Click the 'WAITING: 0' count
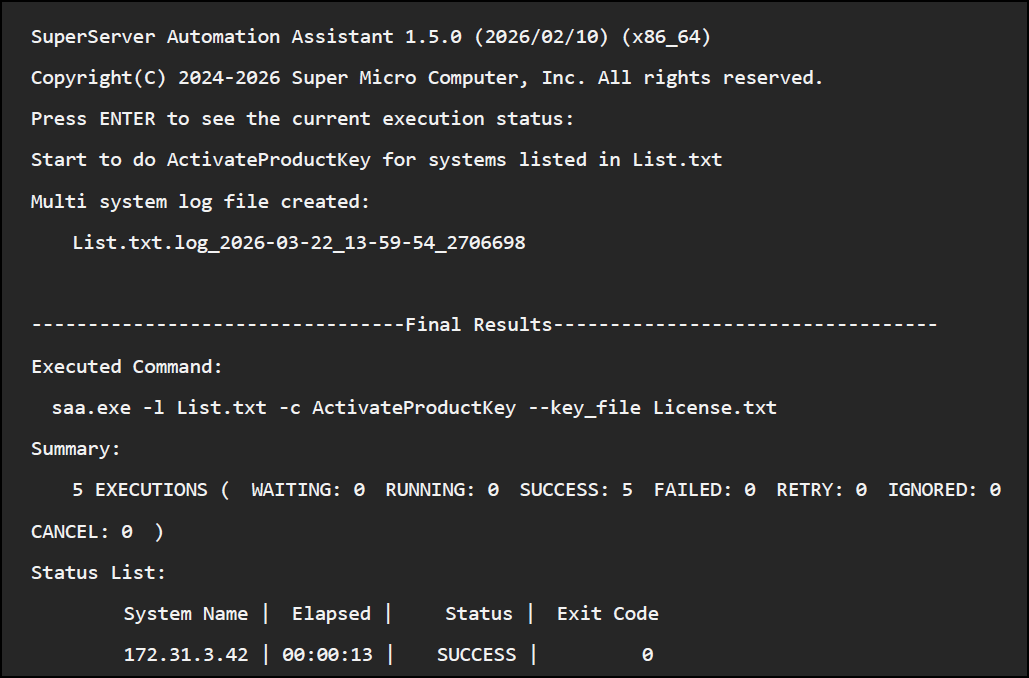The width and height of the screenshot is (1029, 678). coord(308,490)
